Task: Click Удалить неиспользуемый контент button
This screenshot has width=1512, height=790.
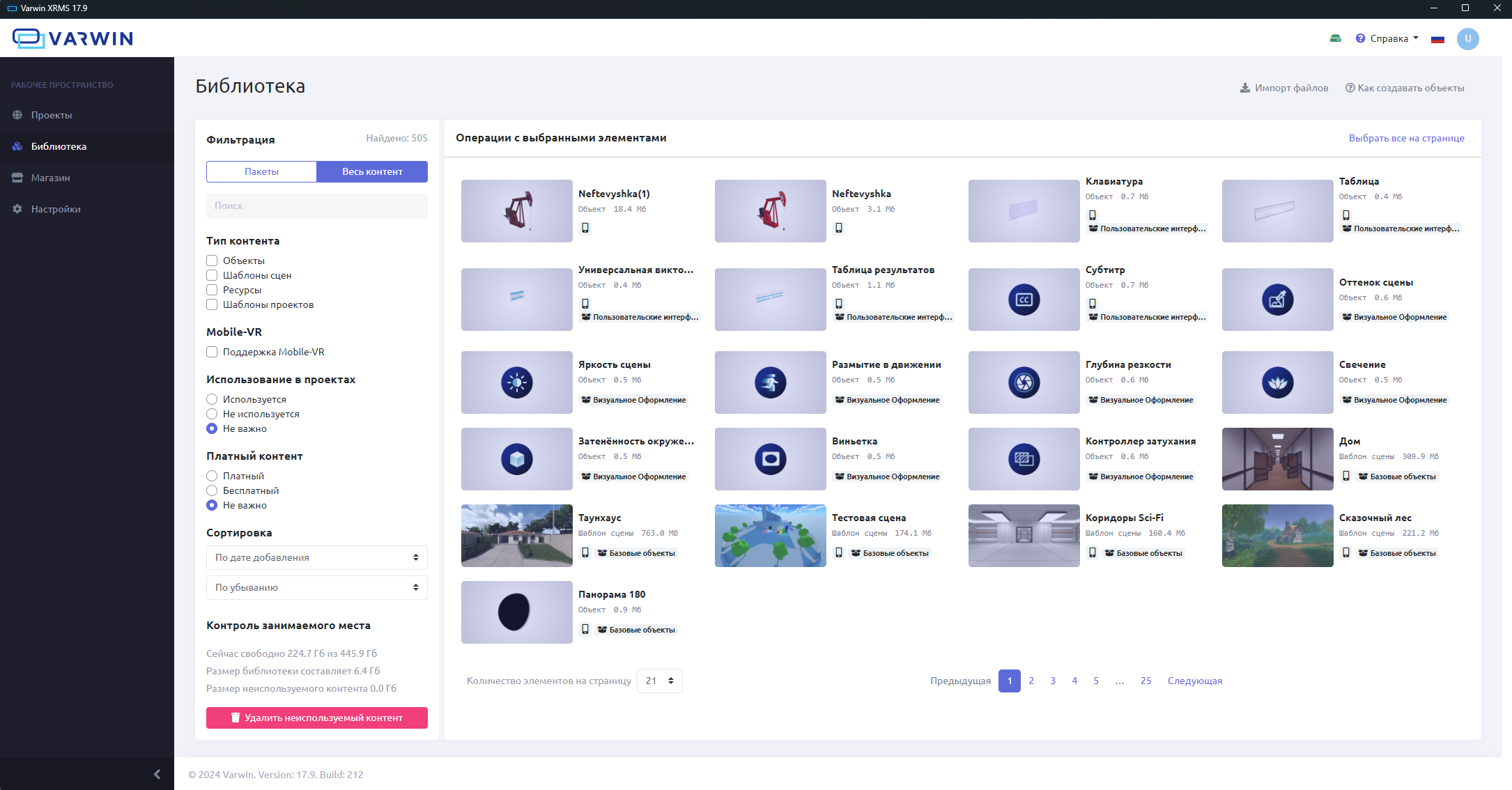Action: coord(316,718)
